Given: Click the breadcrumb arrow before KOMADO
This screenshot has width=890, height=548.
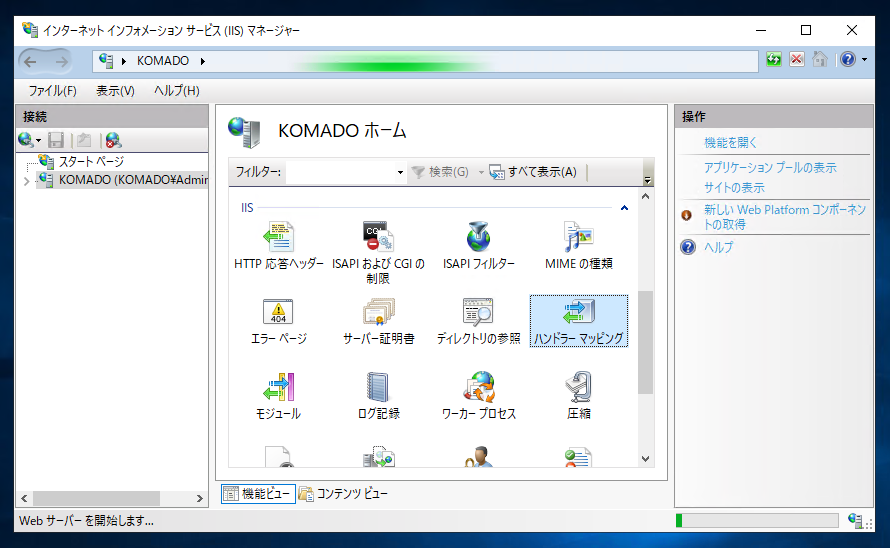Looking at the screenshot, I should 124,61.
